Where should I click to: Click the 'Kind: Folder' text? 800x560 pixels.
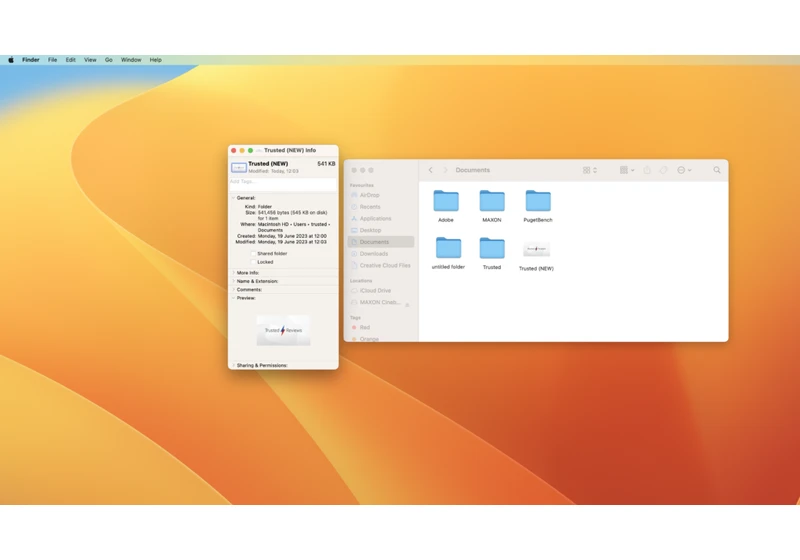coord(258,207)
